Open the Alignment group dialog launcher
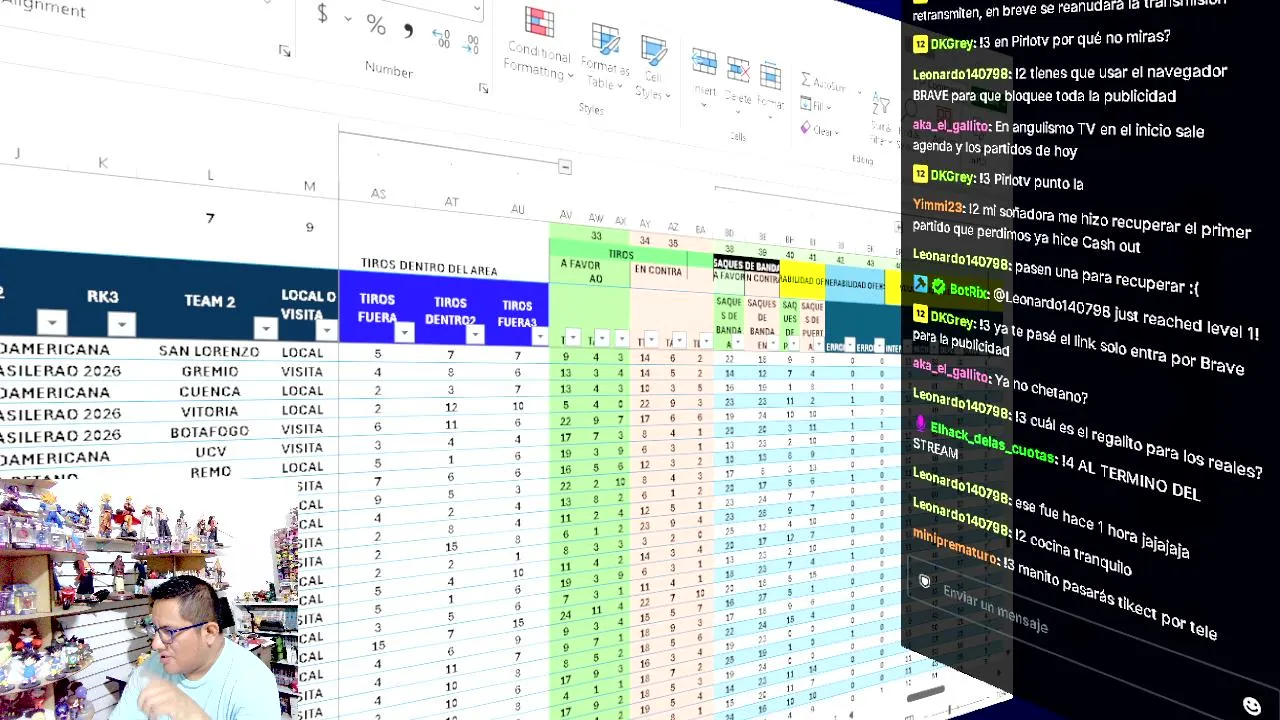Screen dimensions: 1280x720 click(x=284, y=50)
